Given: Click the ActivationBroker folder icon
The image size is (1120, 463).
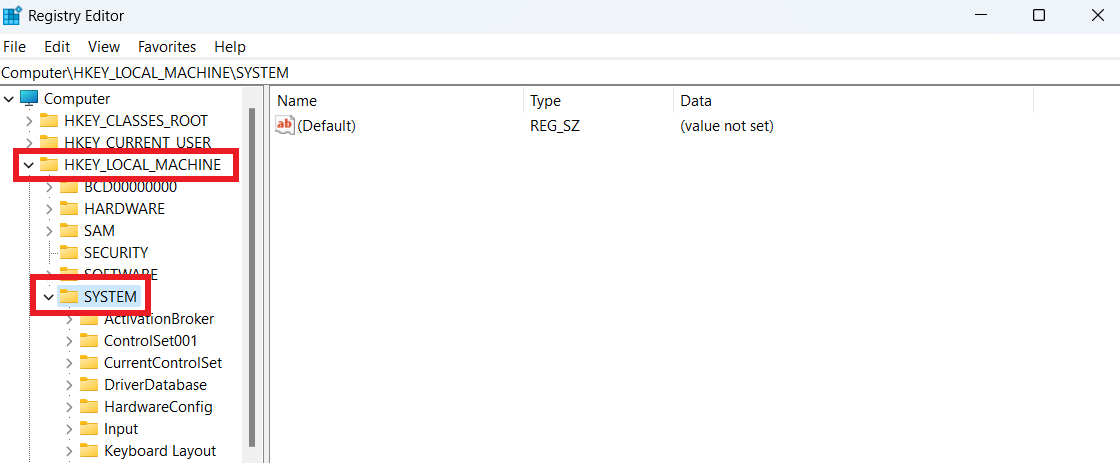Looking at the screenshot, I should (x=89, y=319).
